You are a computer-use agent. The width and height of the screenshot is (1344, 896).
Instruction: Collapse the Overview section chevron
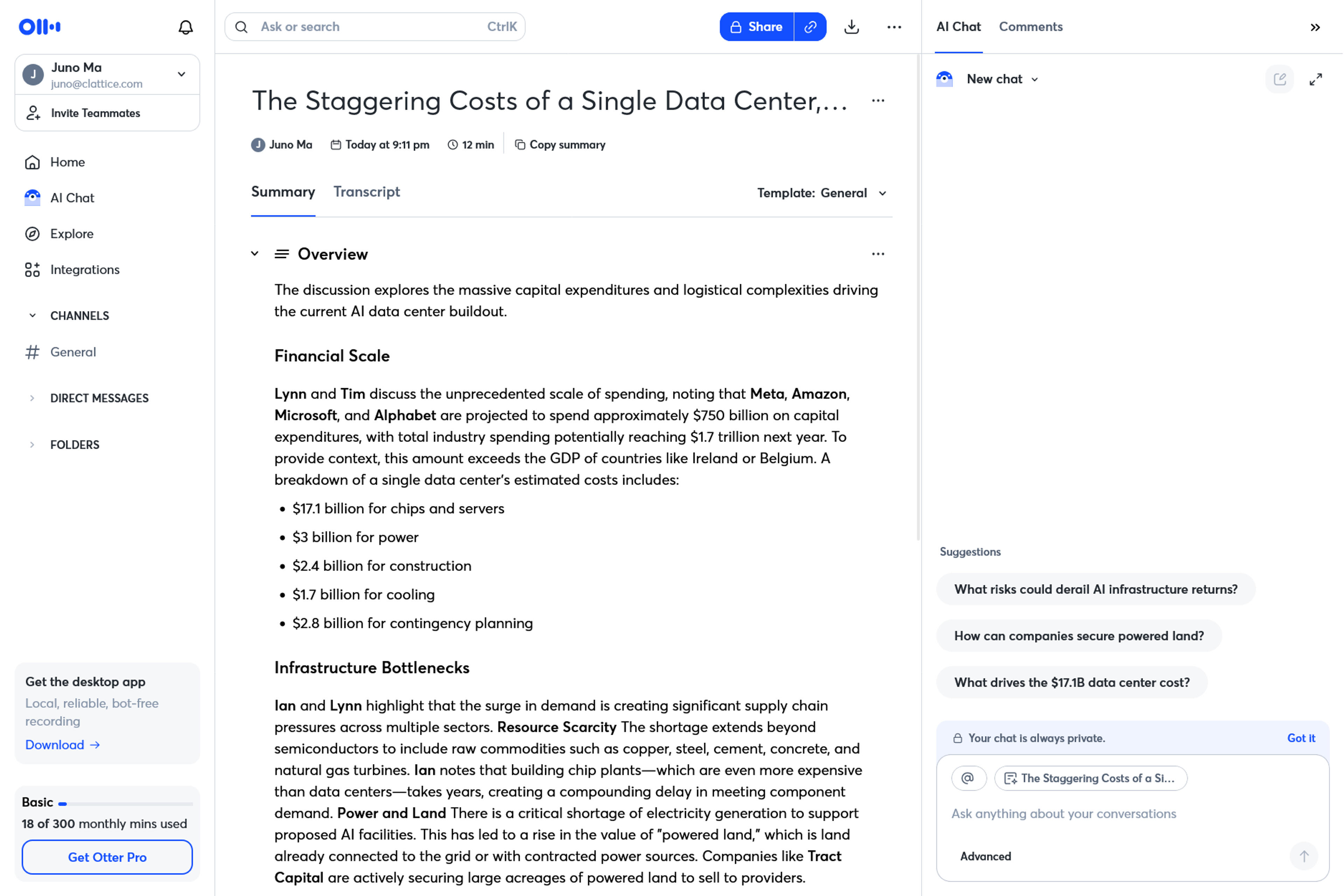coord(255,254)
